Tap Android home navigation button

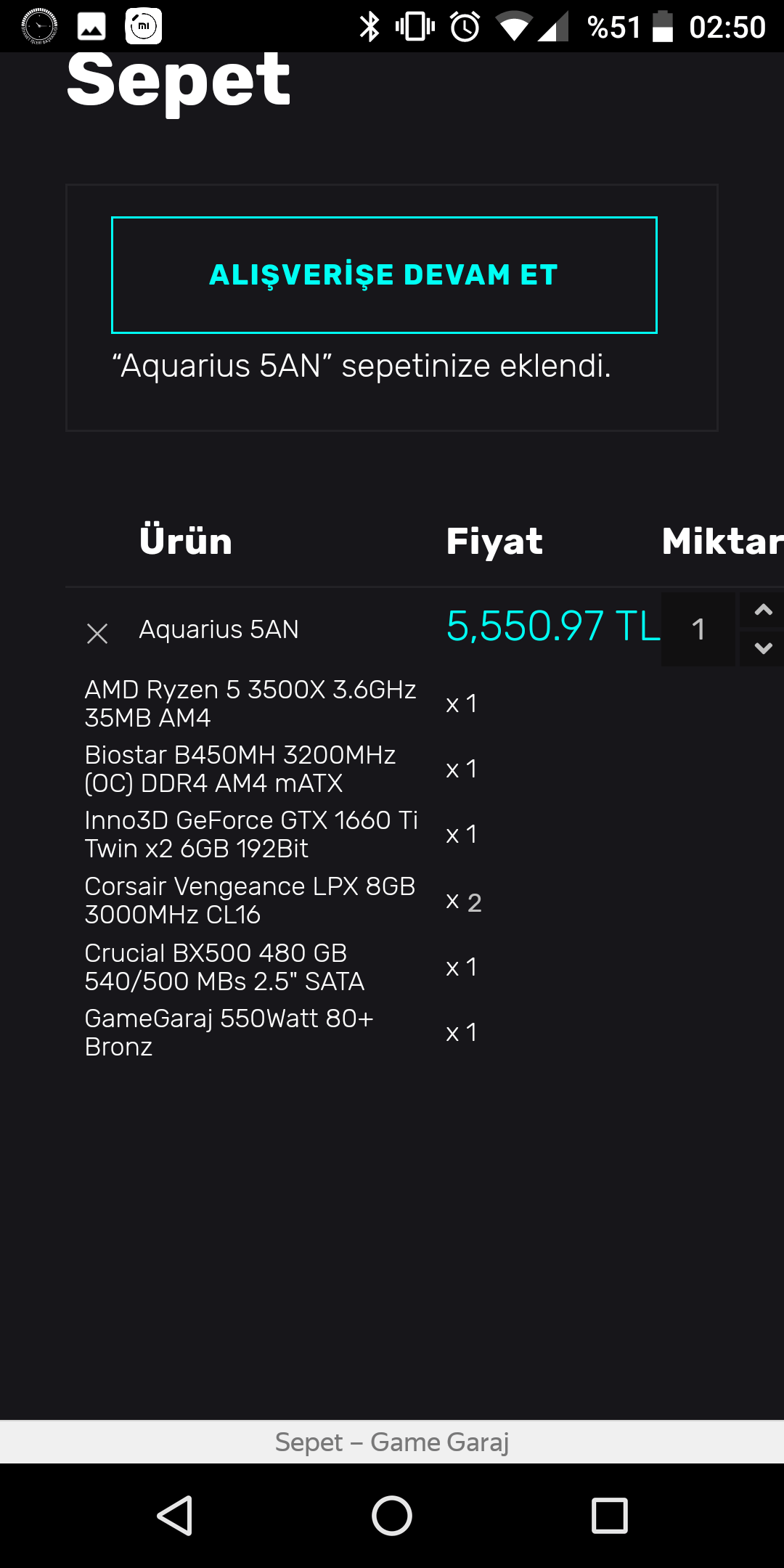pyautogui.click(x=392, y=1516)
